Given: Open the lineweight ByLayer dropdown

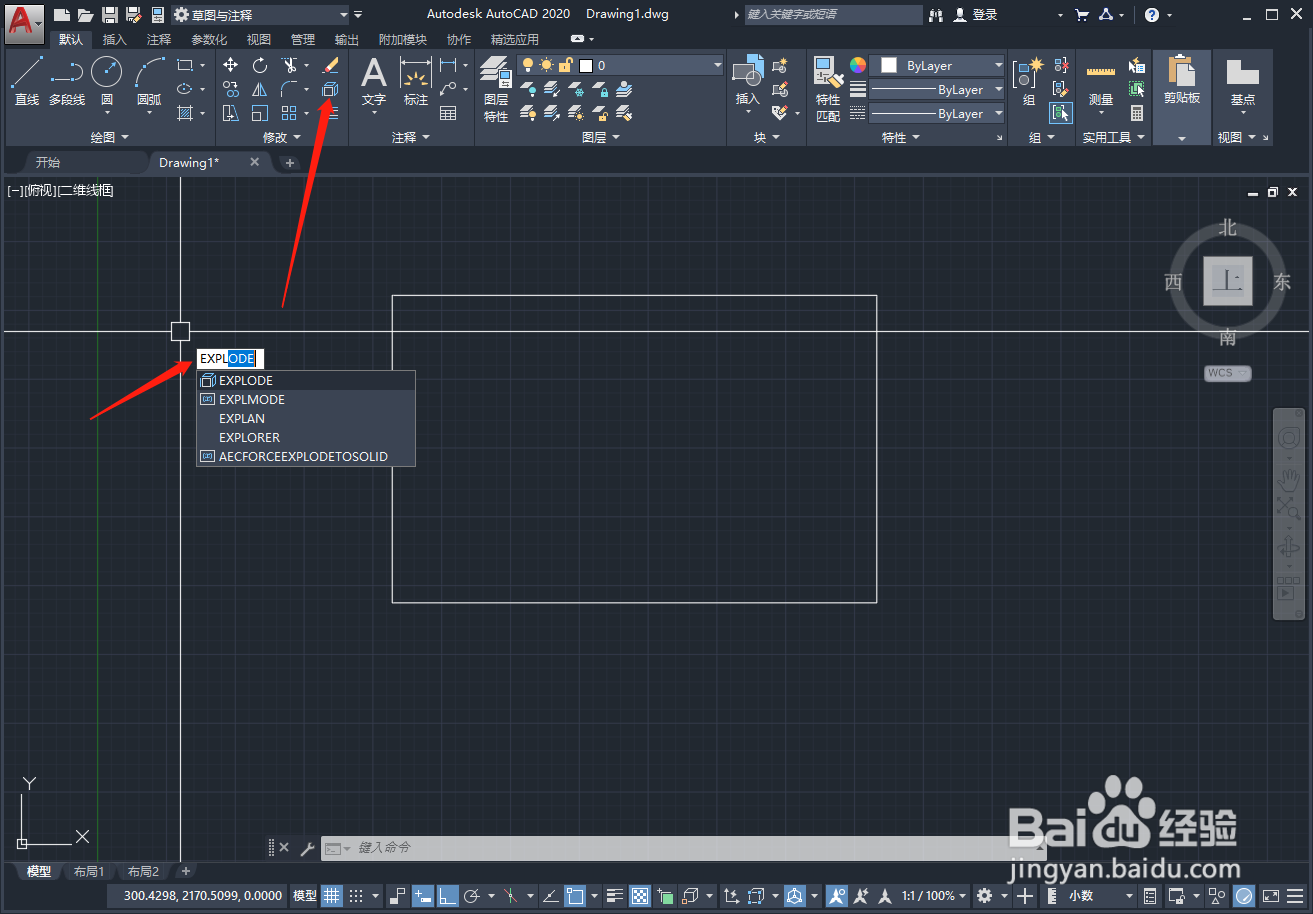Looking at the screenshot, I should [937, 90].
